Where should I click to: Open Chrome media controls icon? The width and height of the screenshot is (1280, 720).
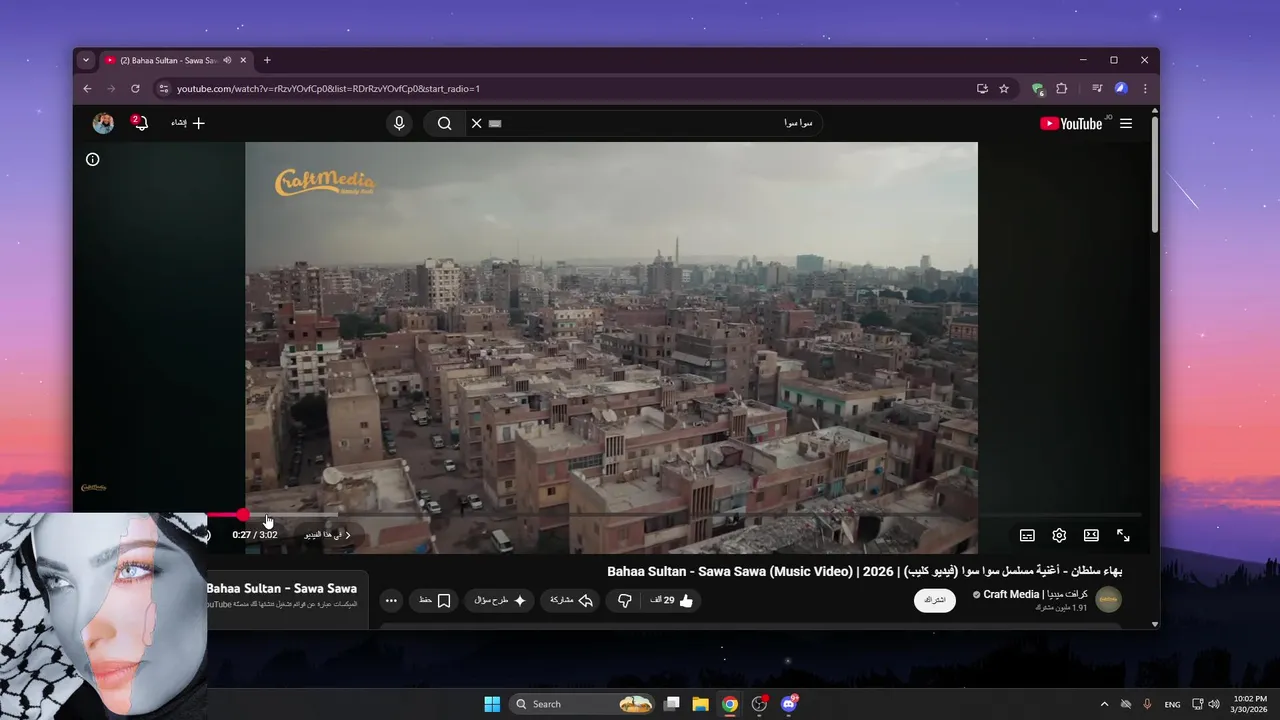1097,88
